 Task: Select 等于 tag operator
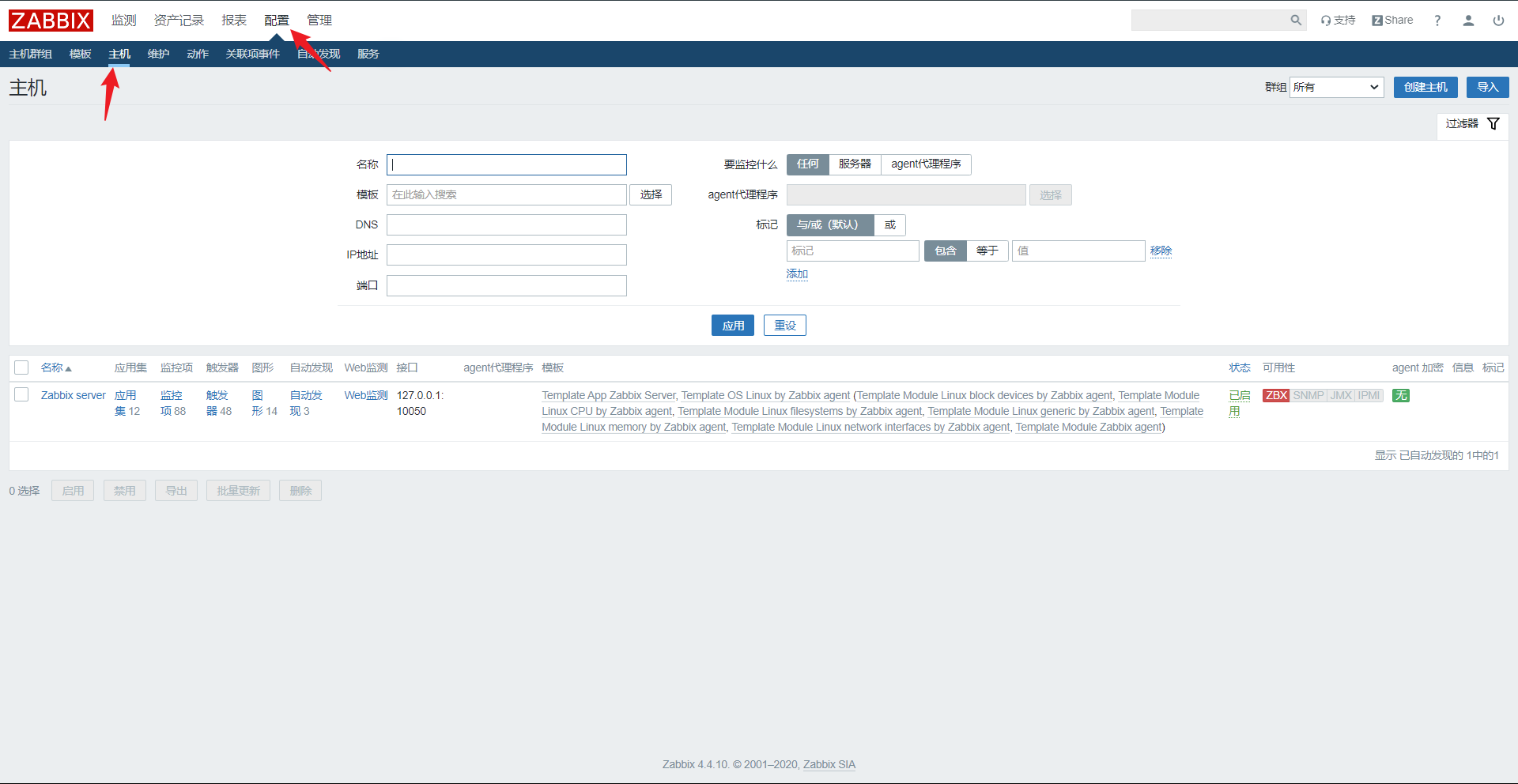987,251
